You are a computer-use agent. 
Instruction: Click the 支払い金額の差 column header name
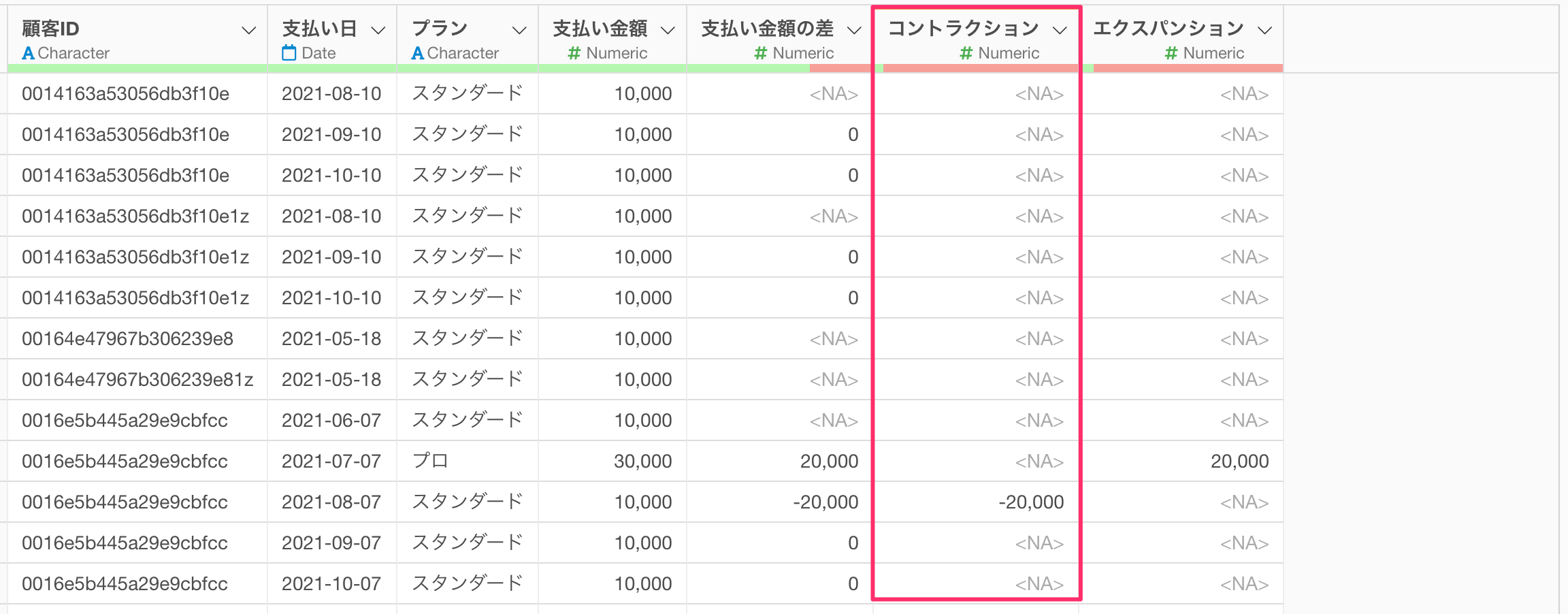click(767, 29)
